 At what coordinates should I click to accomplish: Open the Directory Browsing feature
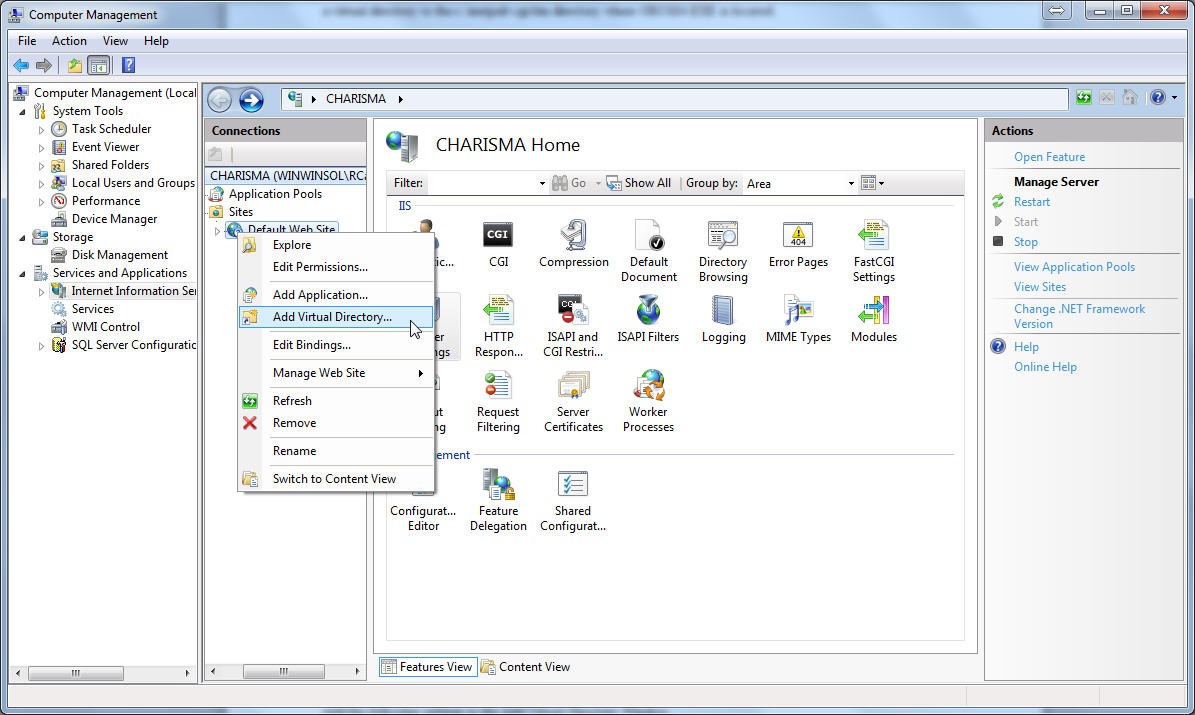(722, 252)
